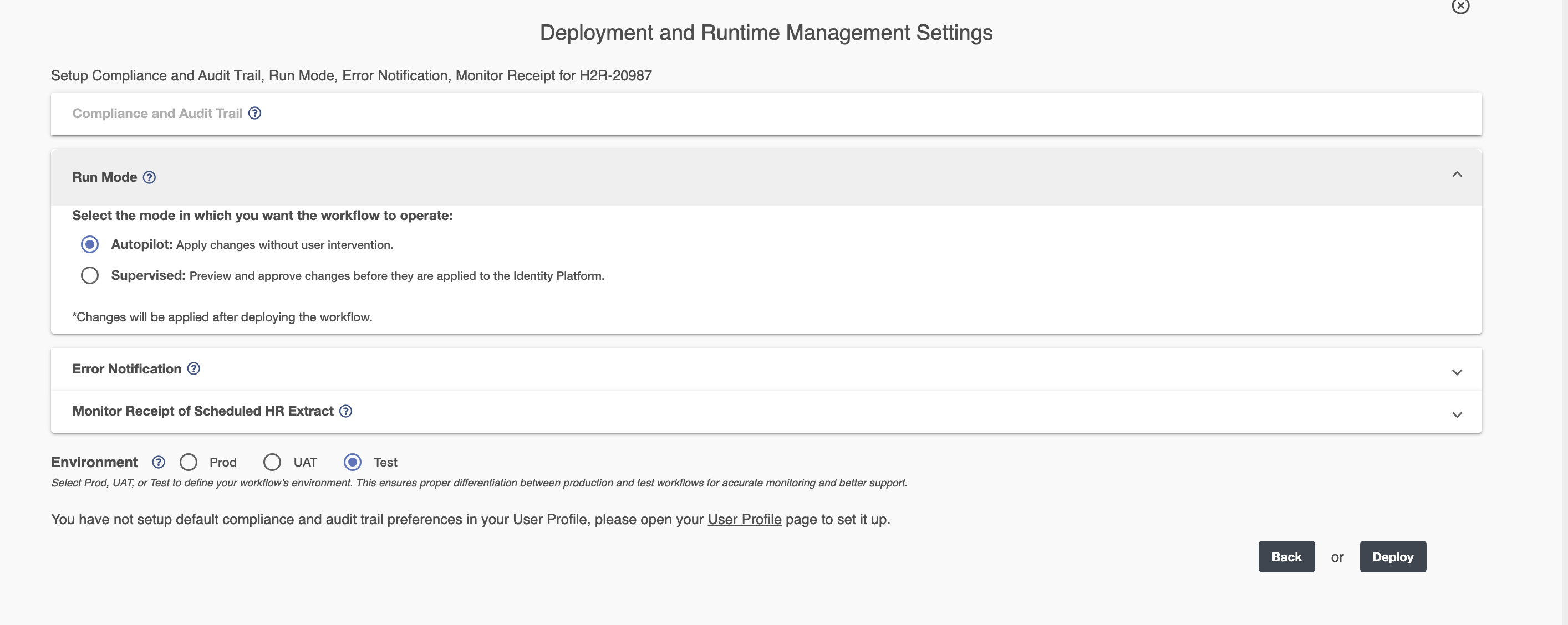Click the Autopilot description text
The height and width of the screenshot is (625, 1568).
(285, 245)
